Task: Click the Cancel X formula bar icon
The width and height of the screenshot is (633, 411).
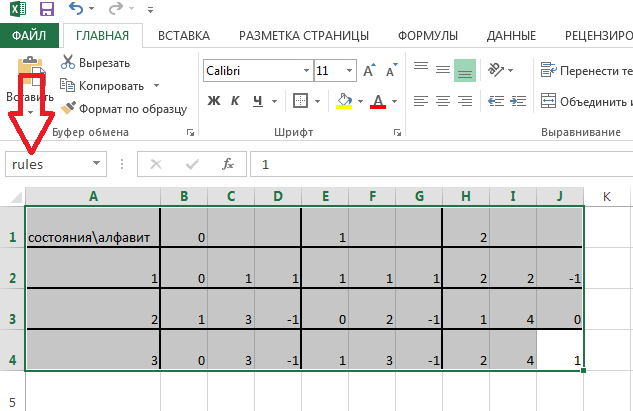Action: [x=156, y=164]
